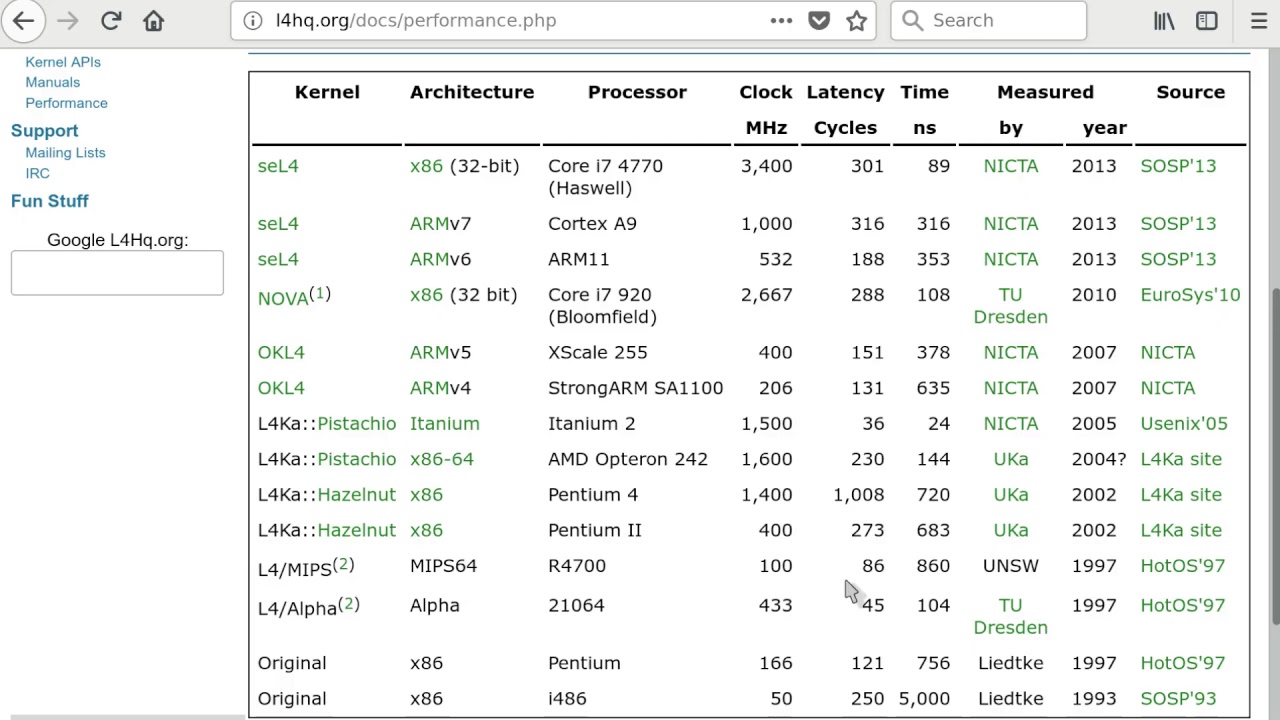Open seL4 link in Cortex A9 row

[278, 224]
